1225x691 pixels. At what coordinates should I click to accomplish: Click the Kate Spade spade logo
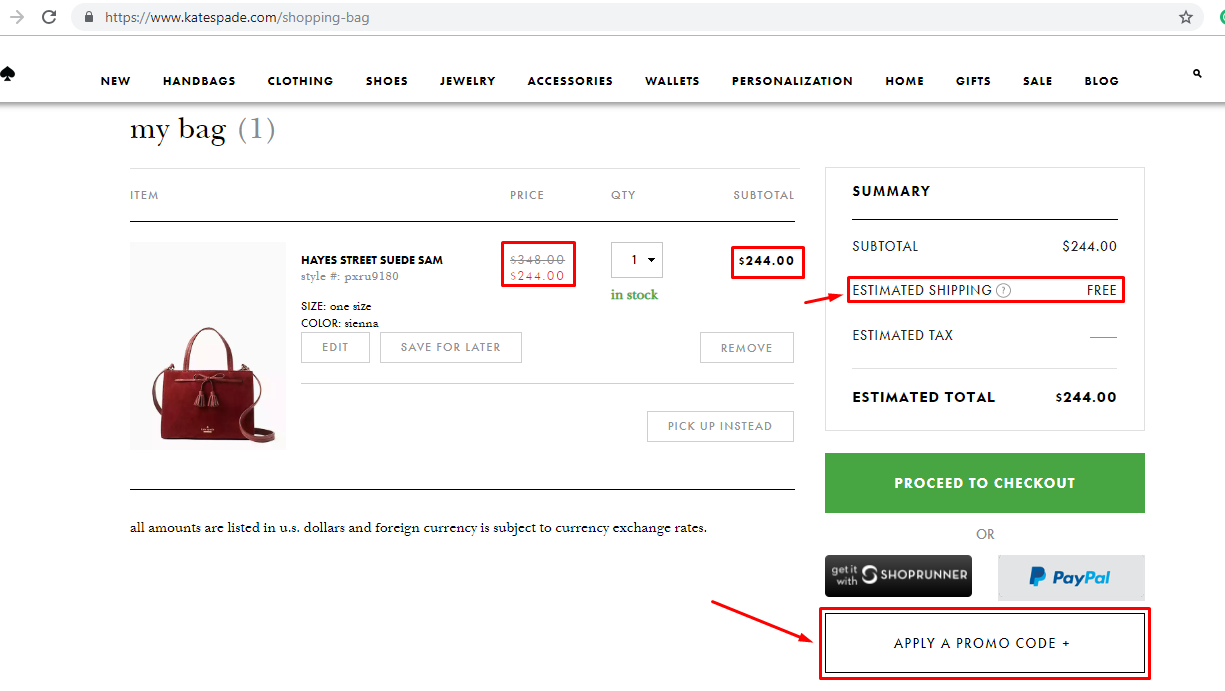pos(7,72)
